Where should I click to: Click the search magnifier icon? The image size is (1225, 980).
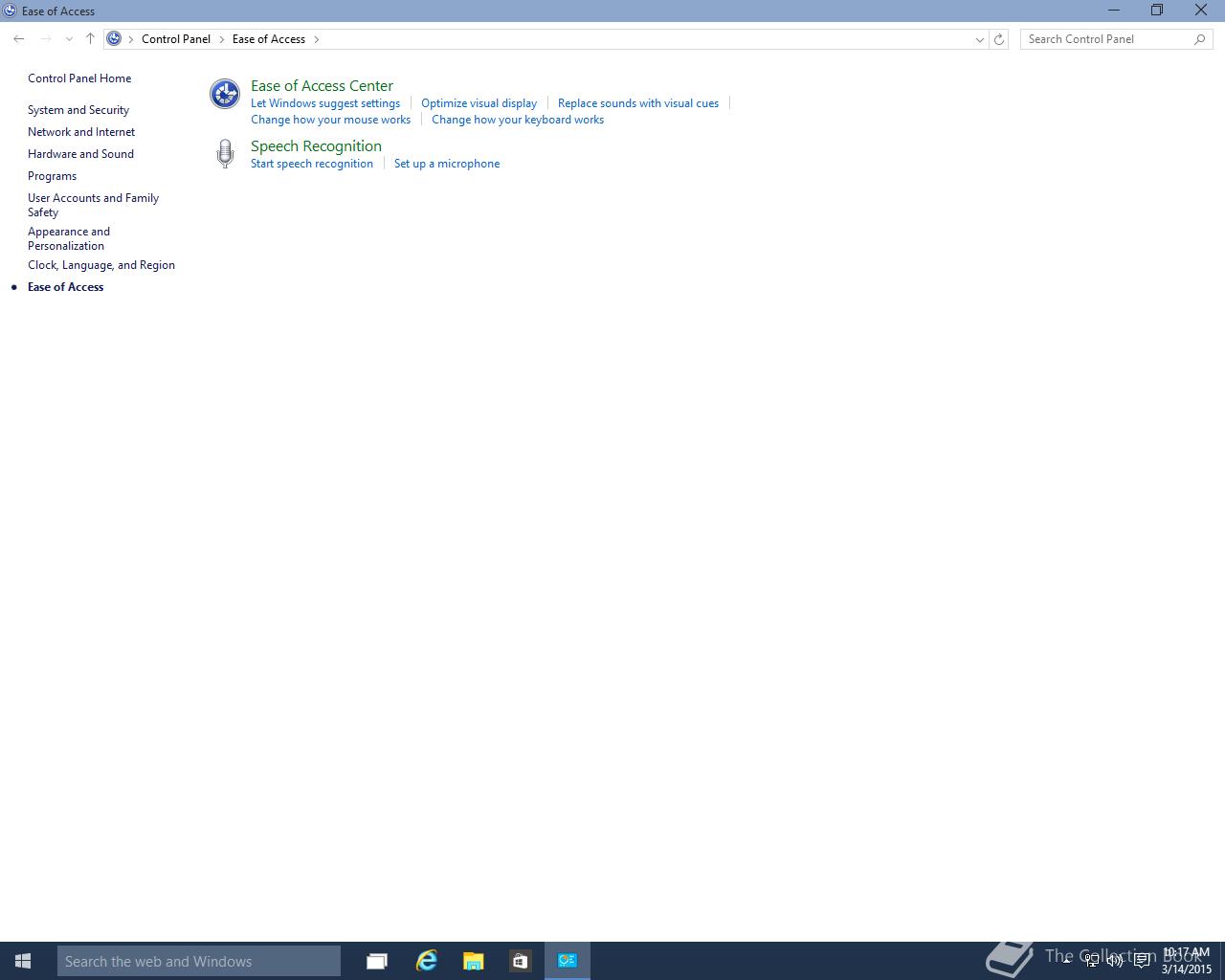pos(1200,39)
